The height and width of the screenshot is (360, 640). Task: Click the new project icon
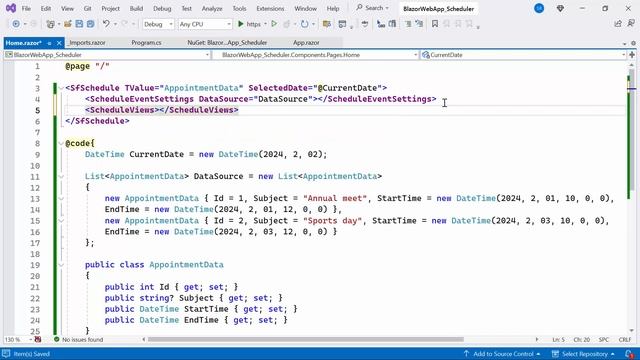pyautogui.click(x=50, y=24)
